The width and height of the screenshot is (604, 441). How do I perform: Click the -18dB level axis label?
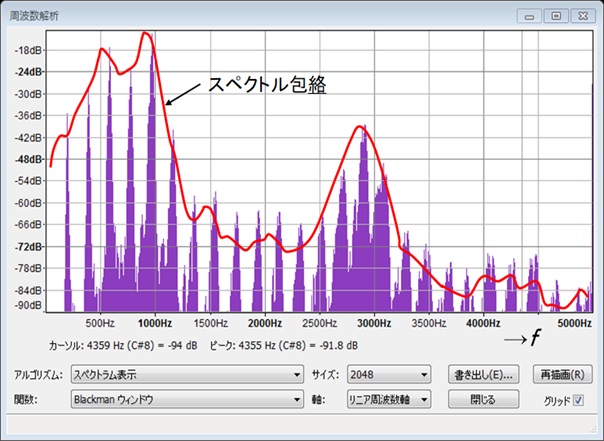(29, 50)
